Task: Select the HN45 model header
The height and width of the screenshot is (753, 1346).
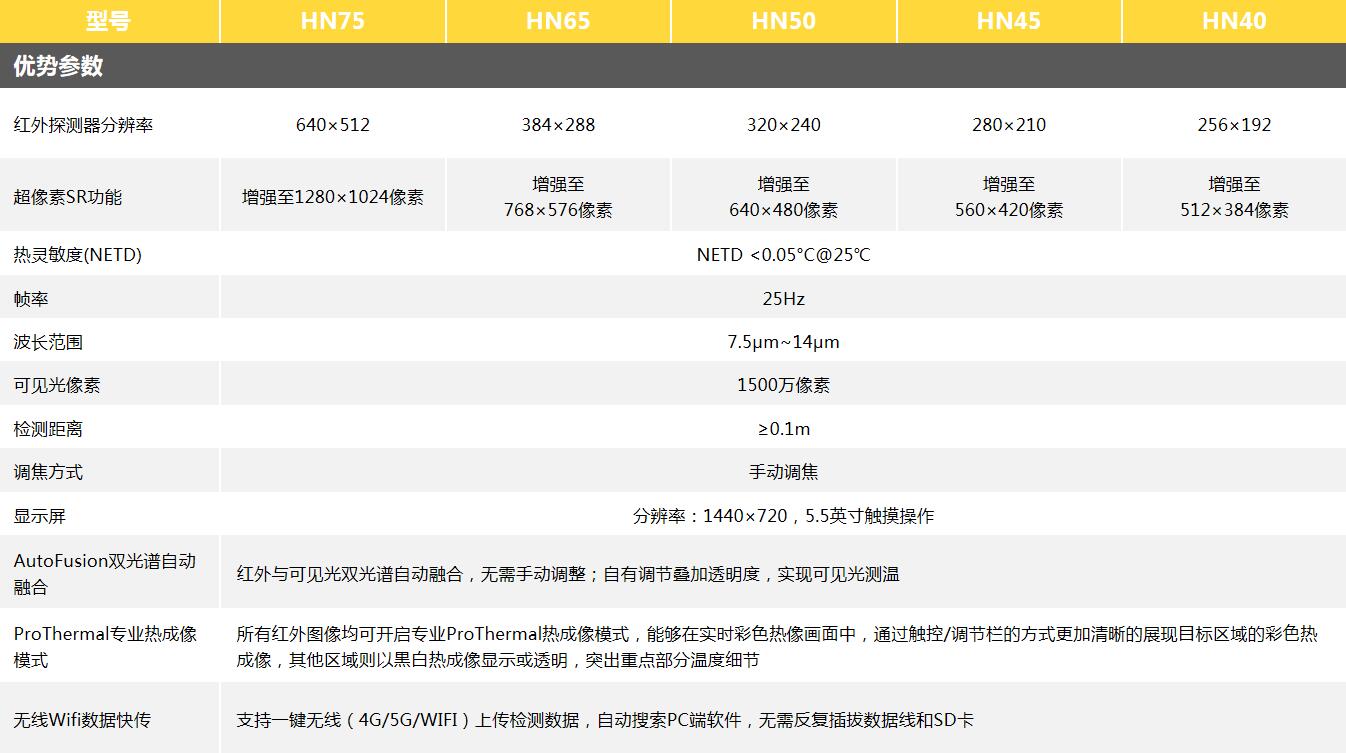Action: coord(1008,21)
